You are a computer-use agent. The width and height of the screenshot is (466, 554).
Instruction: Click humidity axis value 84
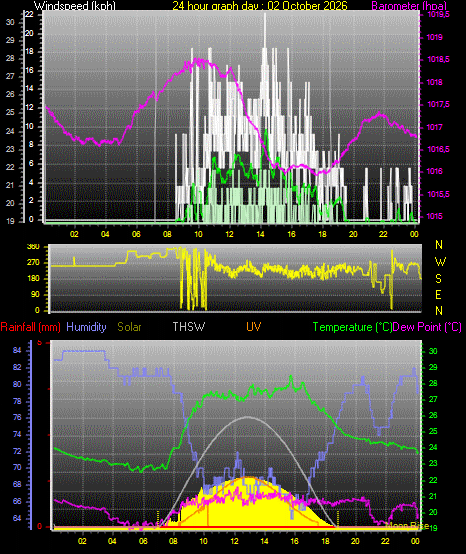tap(17, 350)
